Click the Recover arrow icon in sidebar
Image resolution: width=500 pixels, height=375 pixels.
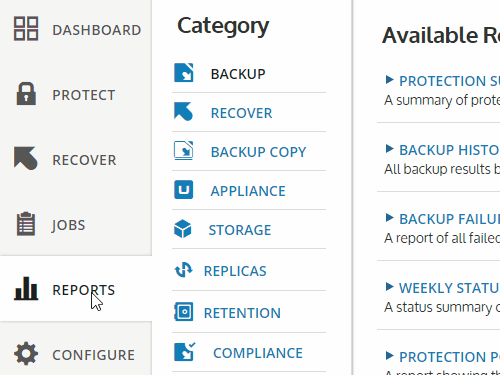[26, 158]
